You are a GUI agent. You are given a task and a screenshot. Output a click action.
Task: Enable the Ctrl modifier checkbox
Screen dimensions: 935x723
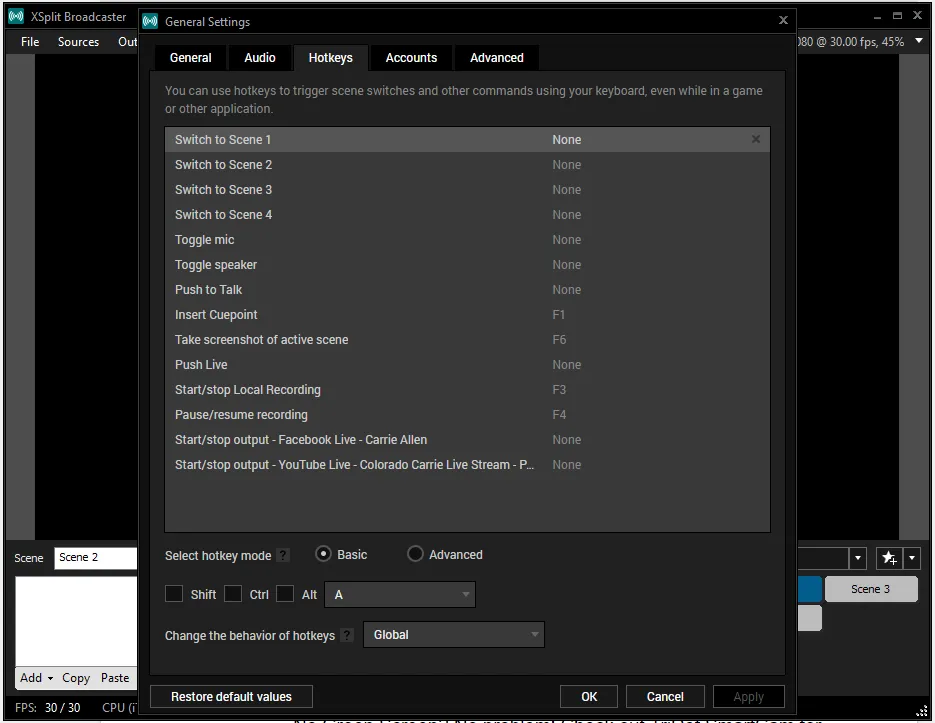233,594
